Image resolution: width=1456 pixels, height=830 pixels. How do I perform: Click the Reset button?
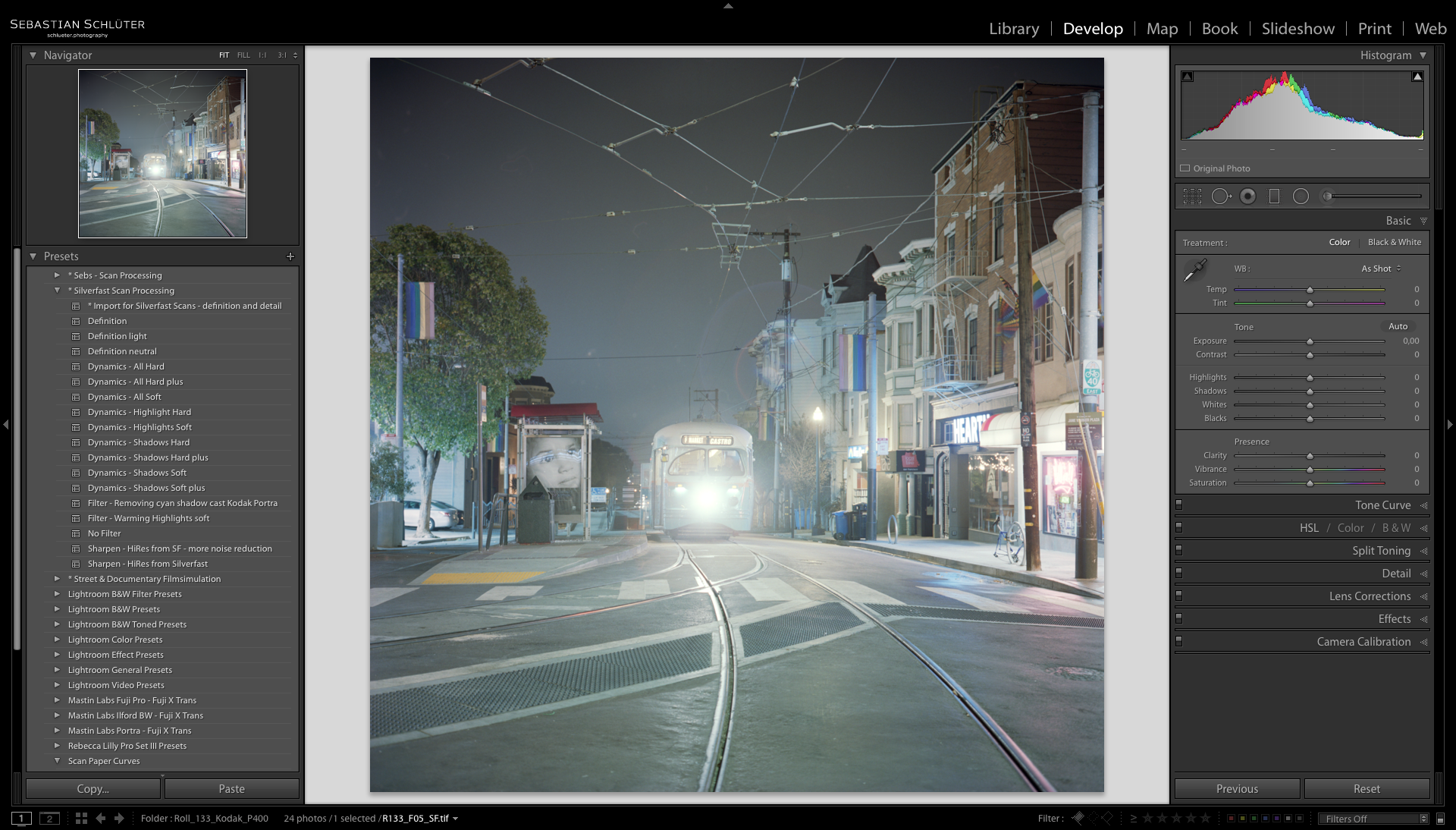pyautogui.click(x=1367, y=789)
